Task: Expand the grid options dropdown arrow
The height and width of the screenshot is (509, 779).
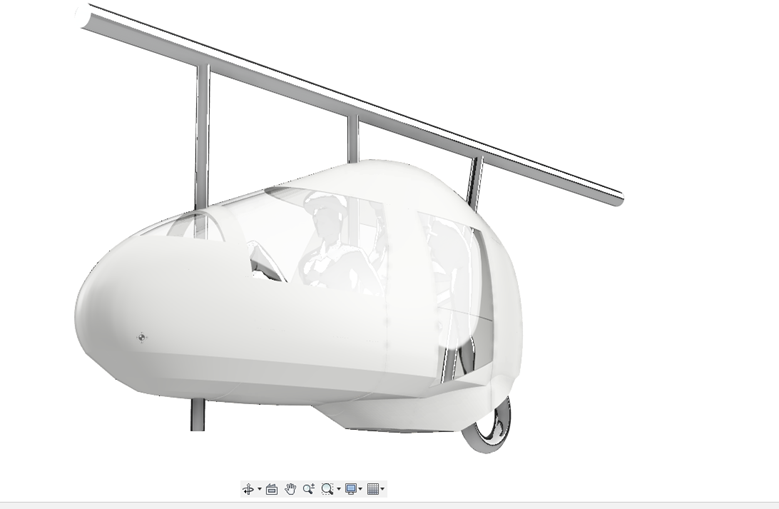Action: click(x=383, y=490)
